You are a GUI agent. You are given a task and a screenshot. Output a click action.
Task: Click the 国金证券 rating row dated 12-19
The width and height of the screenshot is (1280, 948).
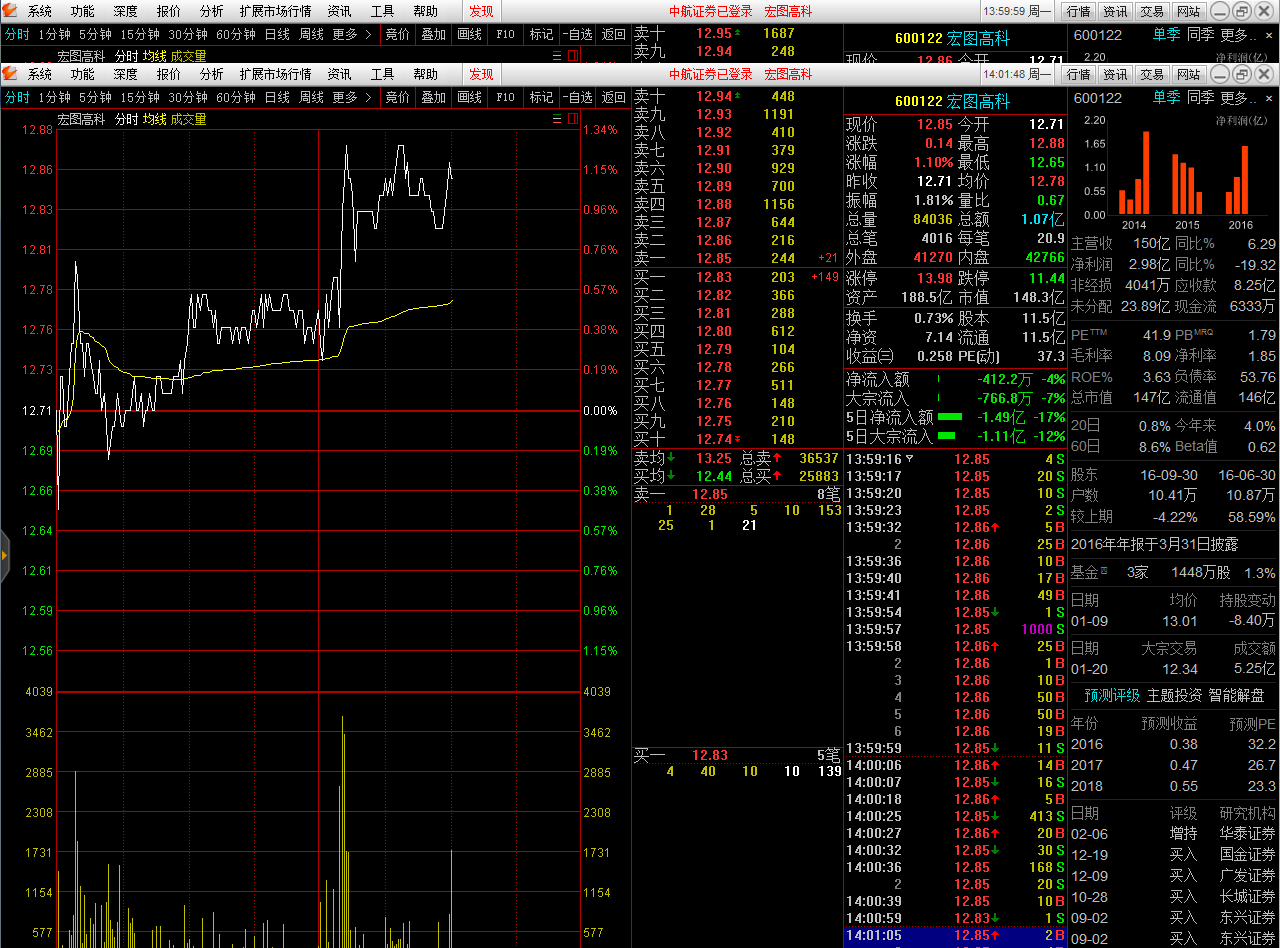(x=1173, y=855)
